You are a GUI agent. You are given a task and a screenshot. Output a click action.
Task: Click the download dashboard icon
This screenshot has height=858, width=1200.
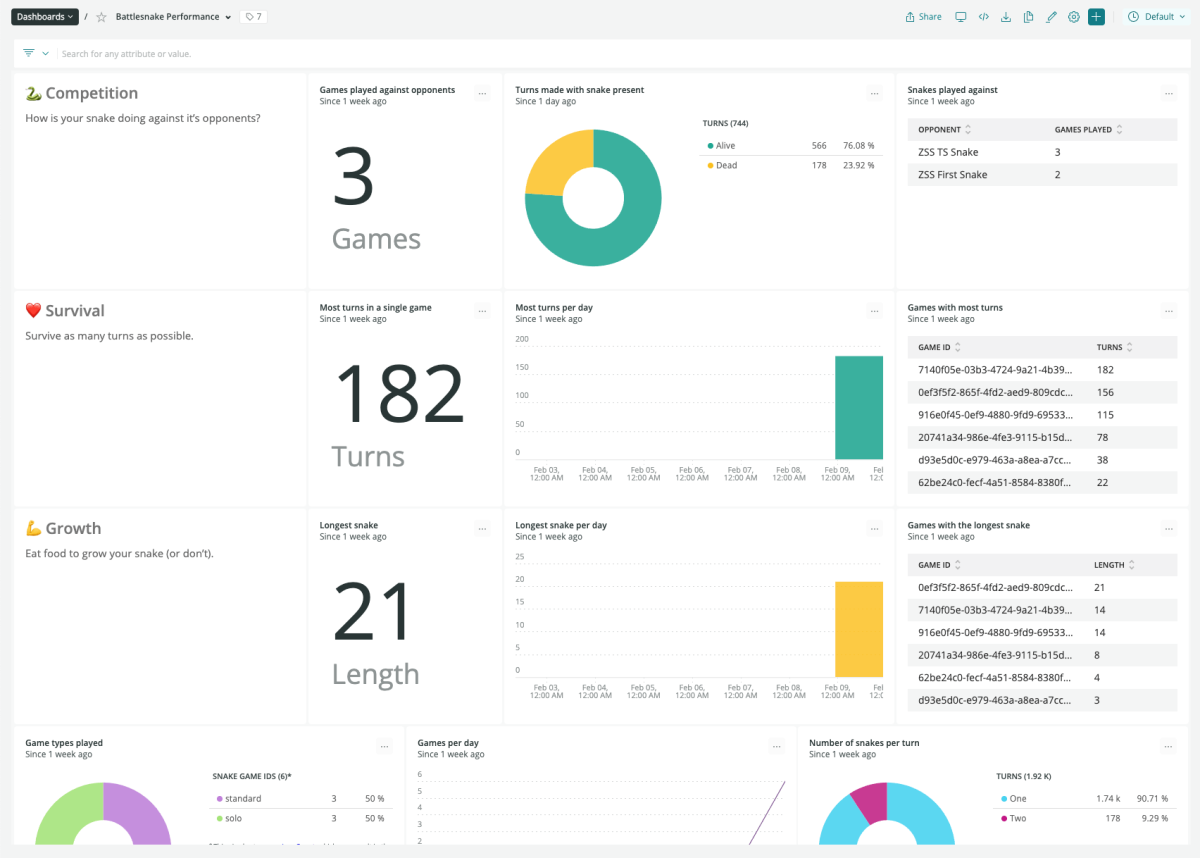point(1006,17)
